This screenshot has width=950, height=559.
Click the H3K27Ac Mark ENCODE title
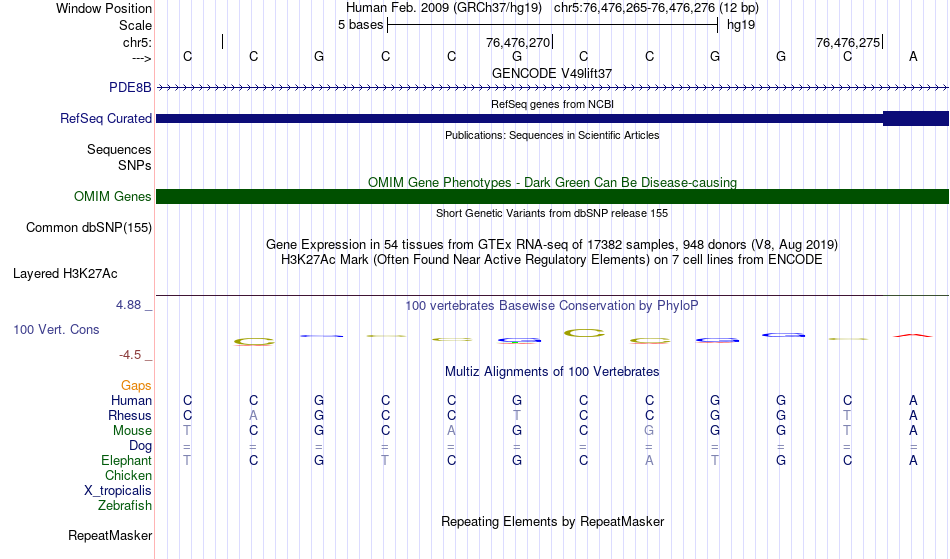[552, 260]
